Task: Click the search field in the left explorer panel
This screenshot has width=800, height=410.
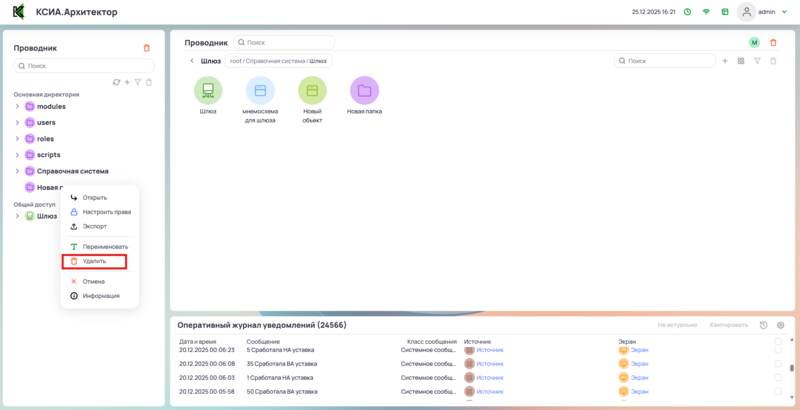Action: (84, 66)
